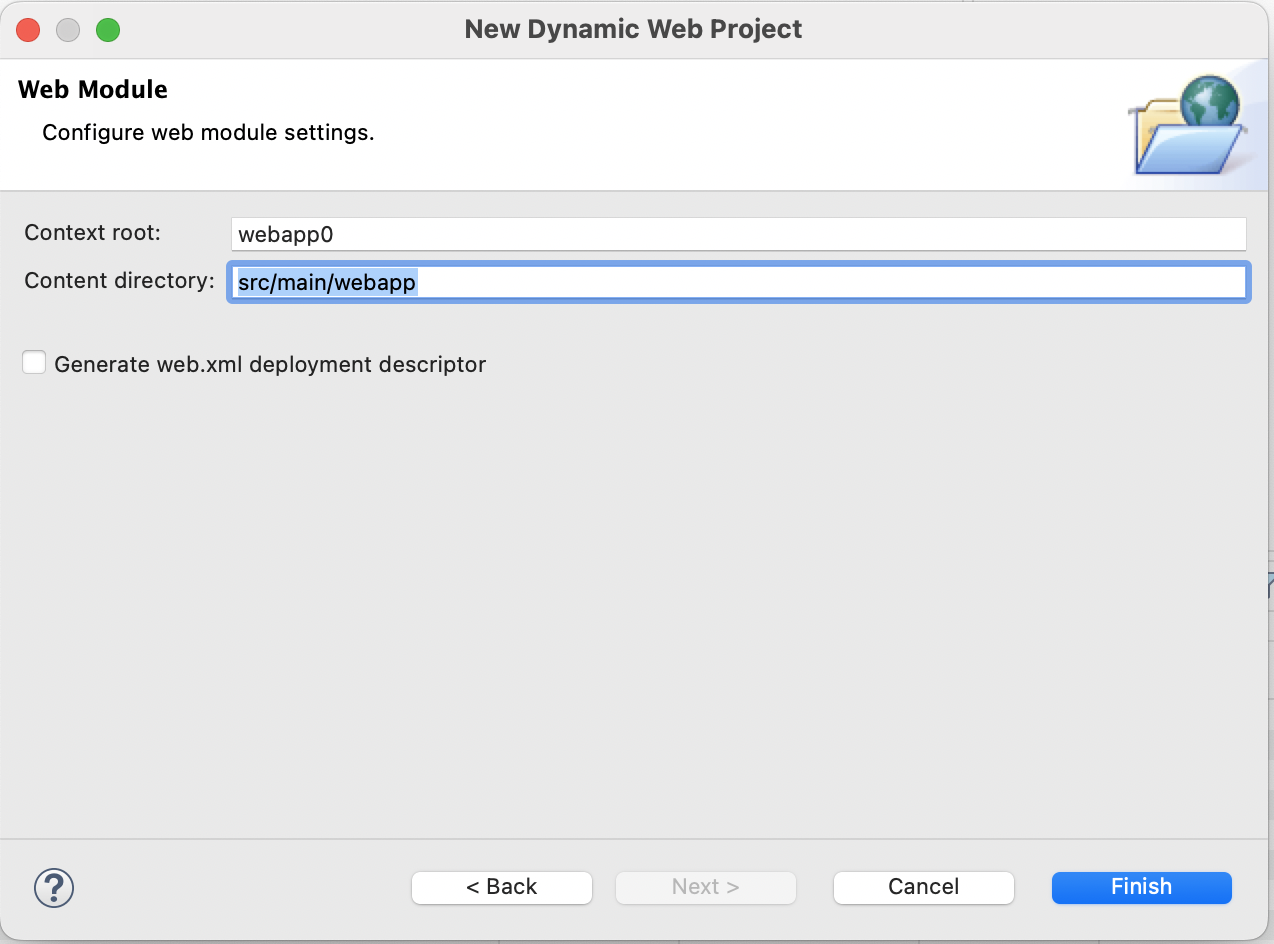The width and height of the screenshot is (1274, 944).
Task: Go back with the Back button
Action: 502,887
